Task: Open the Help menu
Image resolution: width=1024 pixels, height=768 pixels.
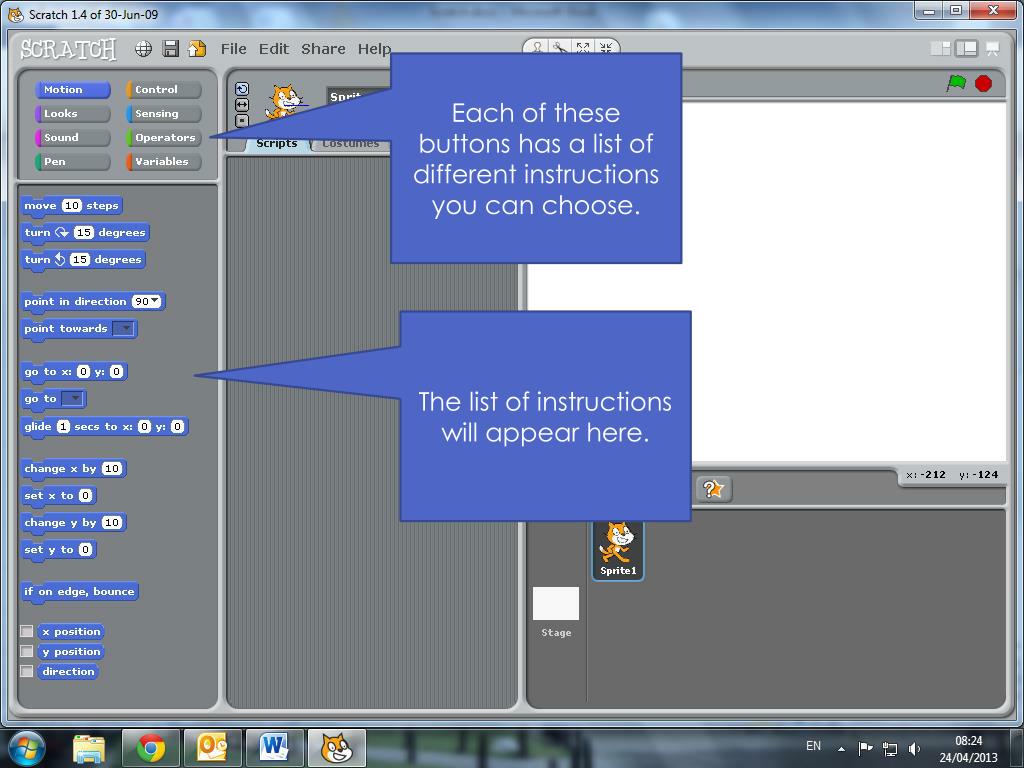Action: 374,49
